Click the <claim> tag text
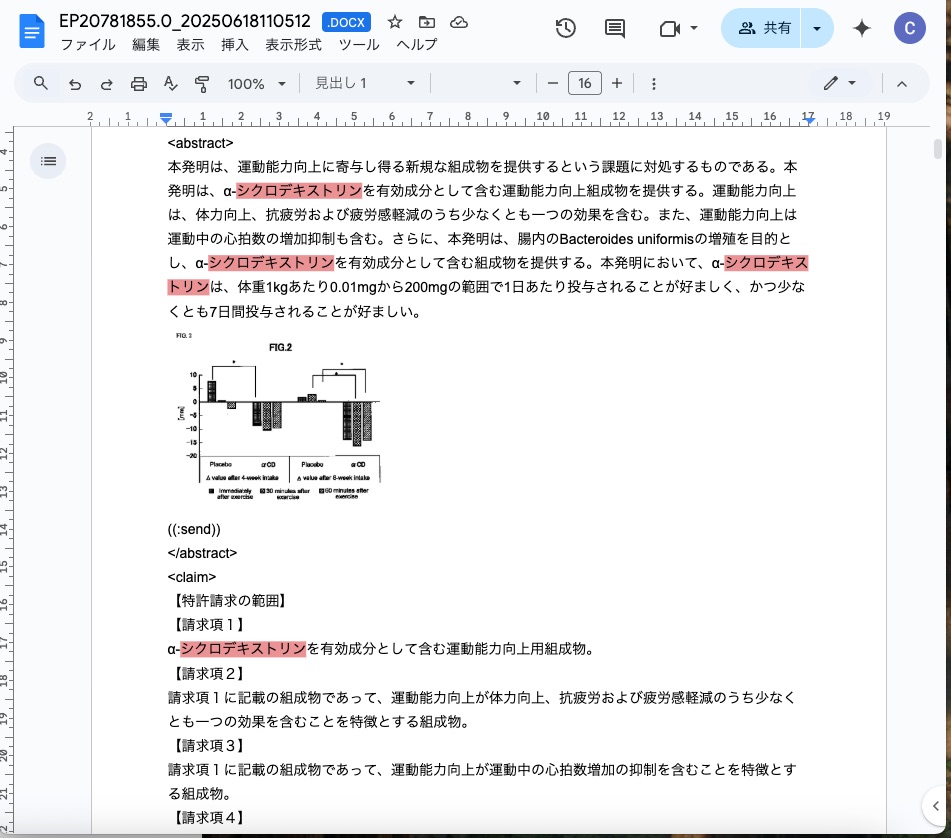951x838 pixels. pos(192,577)
